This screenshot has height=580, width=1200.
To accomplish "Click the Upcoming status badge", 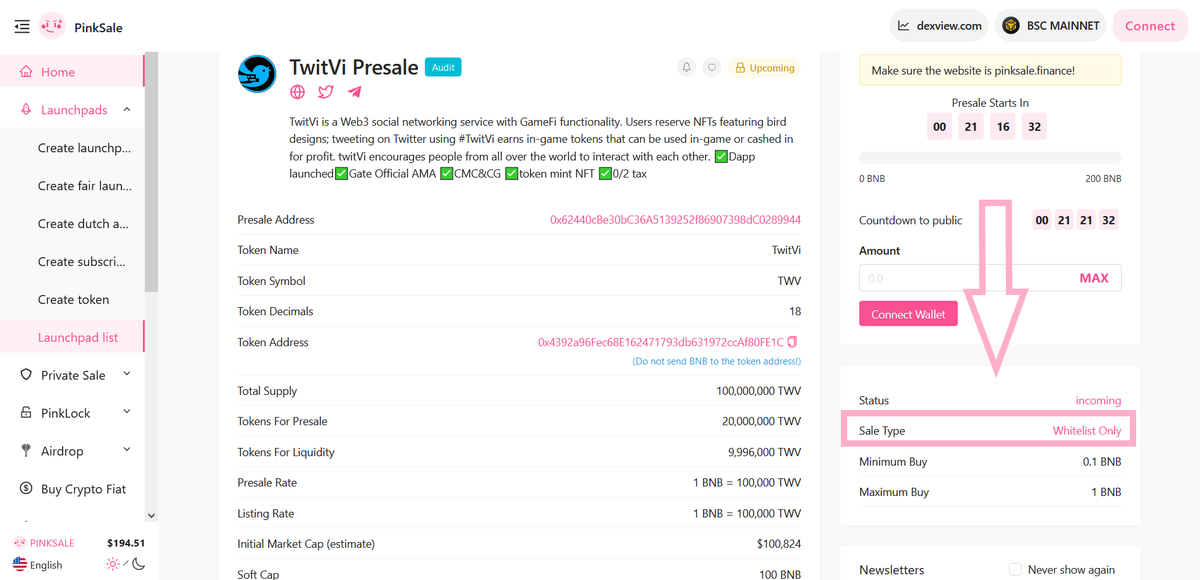I will click(x=765, y=68).
